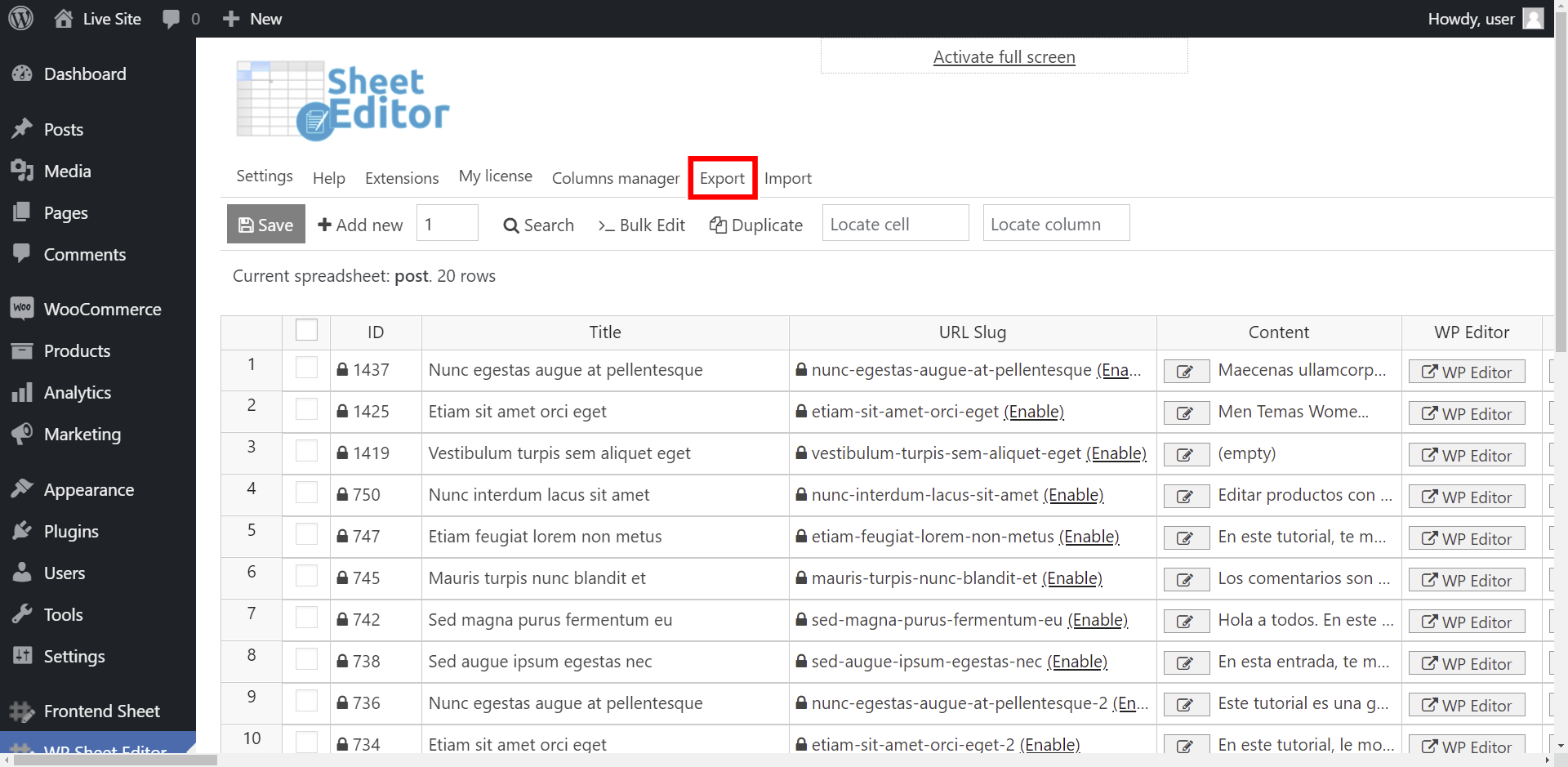Select the Products icon in the sidebar

coord(22,350)
